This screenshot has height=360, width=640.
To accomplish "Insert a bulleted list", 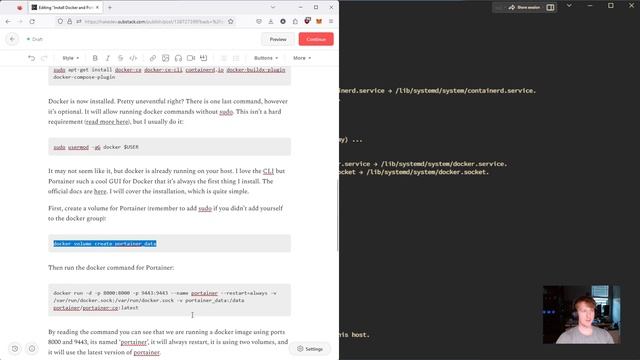I will coord(223,58).
